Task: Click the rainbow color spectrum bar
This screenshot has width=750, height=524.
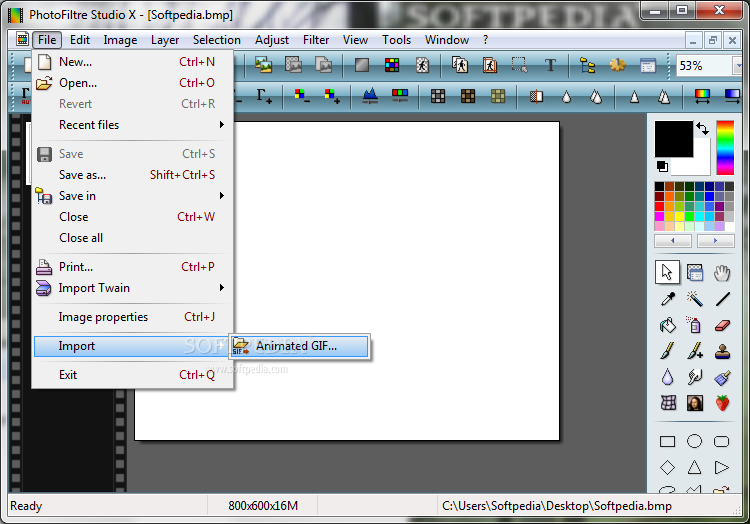Action: click(725, 148)
